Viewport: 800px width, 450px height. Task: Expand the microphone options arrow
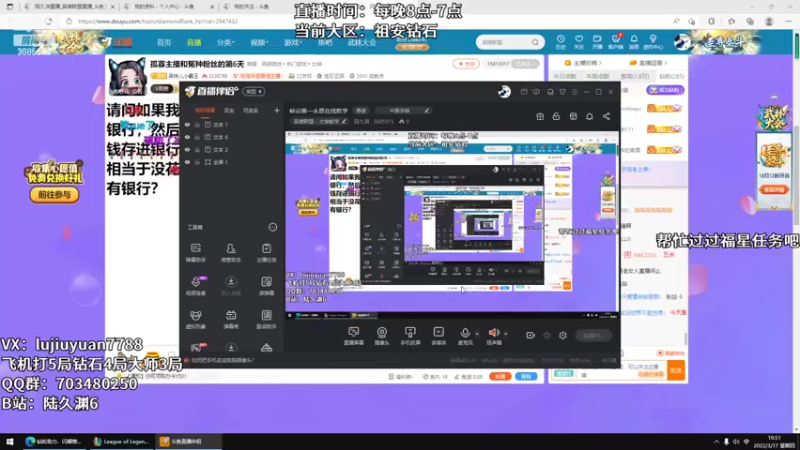coord(477,334)
